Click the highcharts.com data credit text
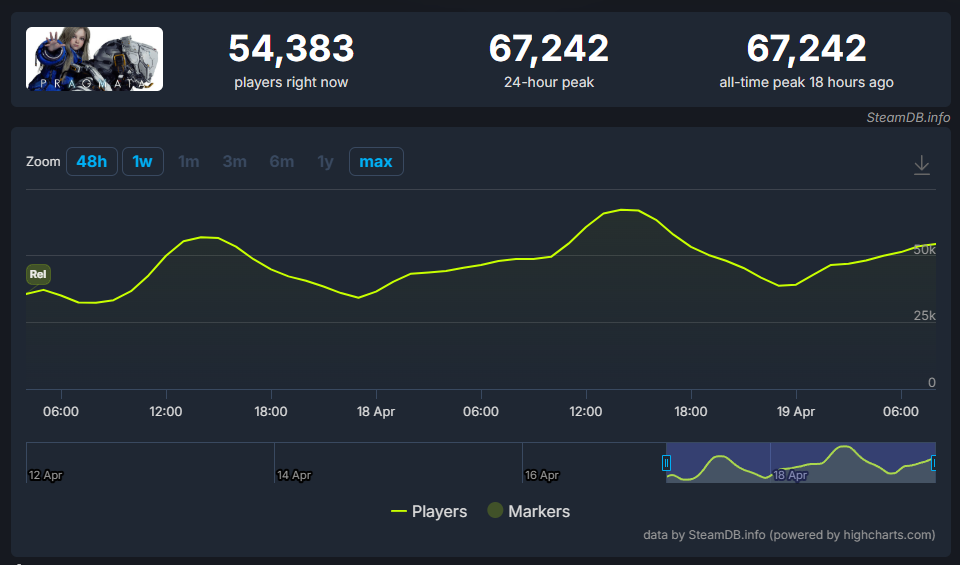This screenshot has height=565, width=960. click(791, 535)
